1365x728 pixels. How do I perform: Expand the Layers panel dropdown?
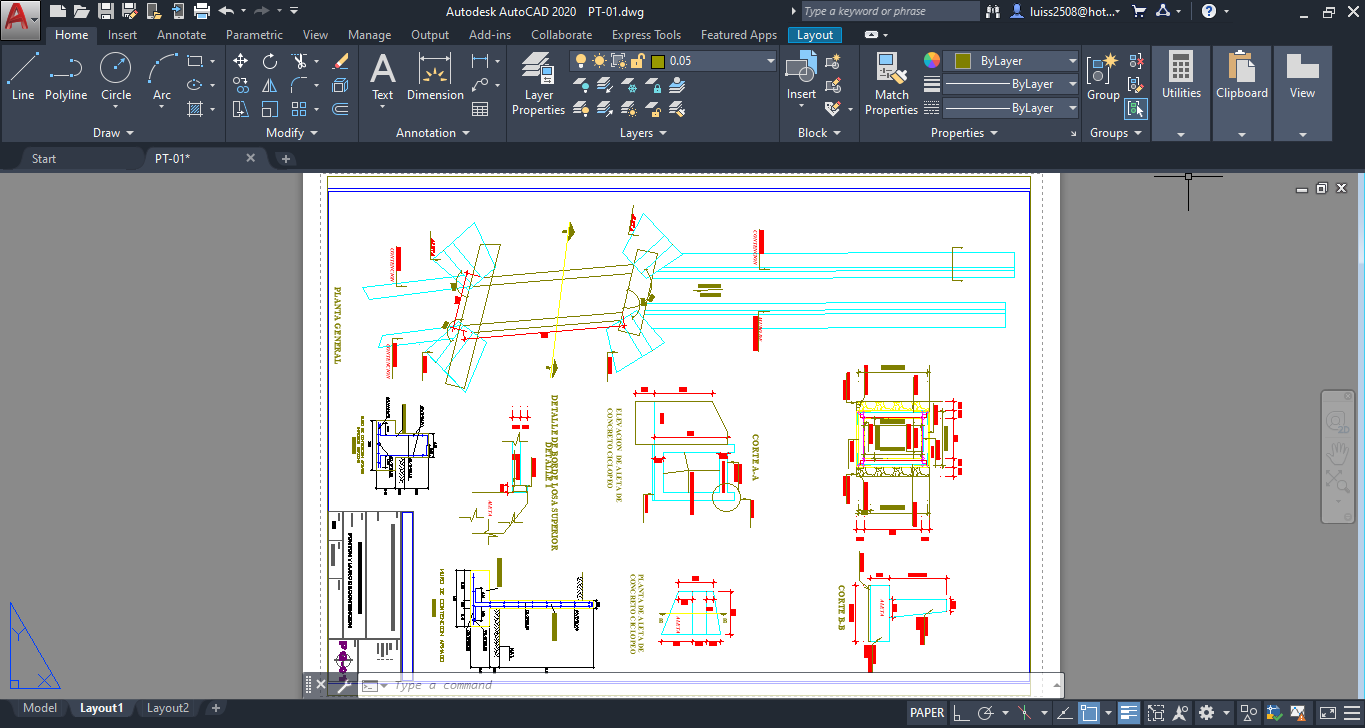pos(644,133)
